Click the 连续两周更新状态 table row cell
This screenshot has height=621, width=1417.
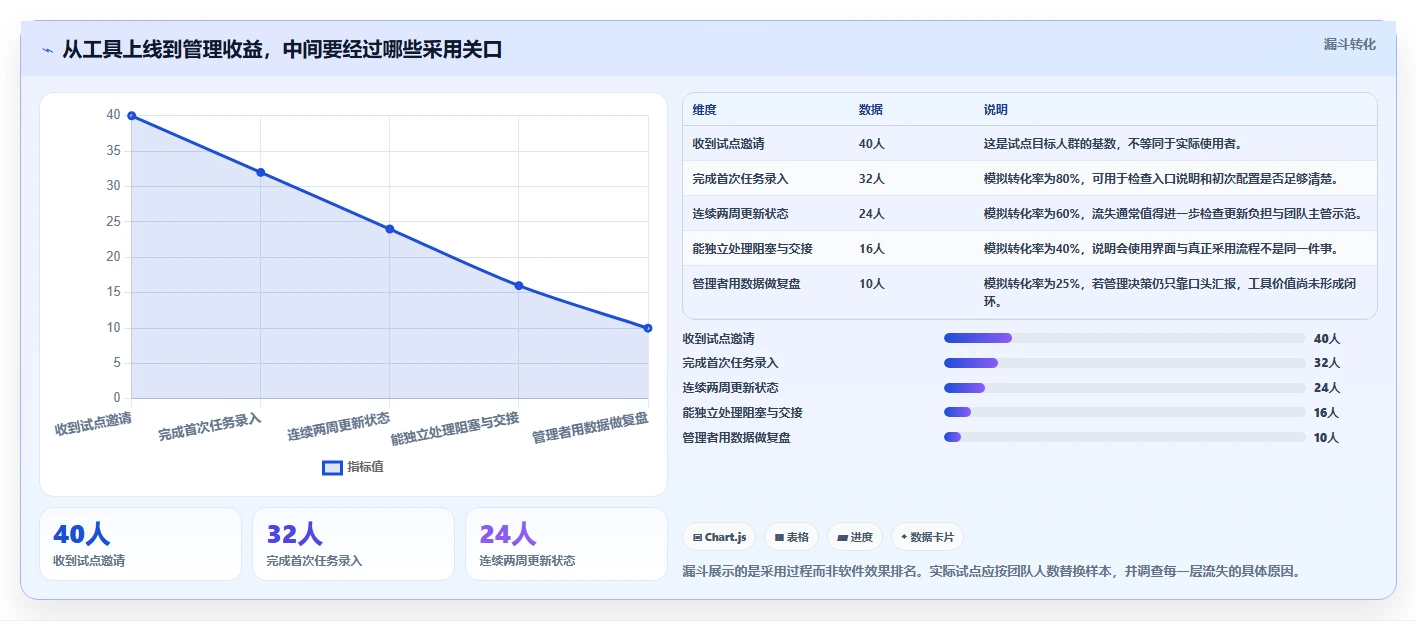[x=740, y=214]
